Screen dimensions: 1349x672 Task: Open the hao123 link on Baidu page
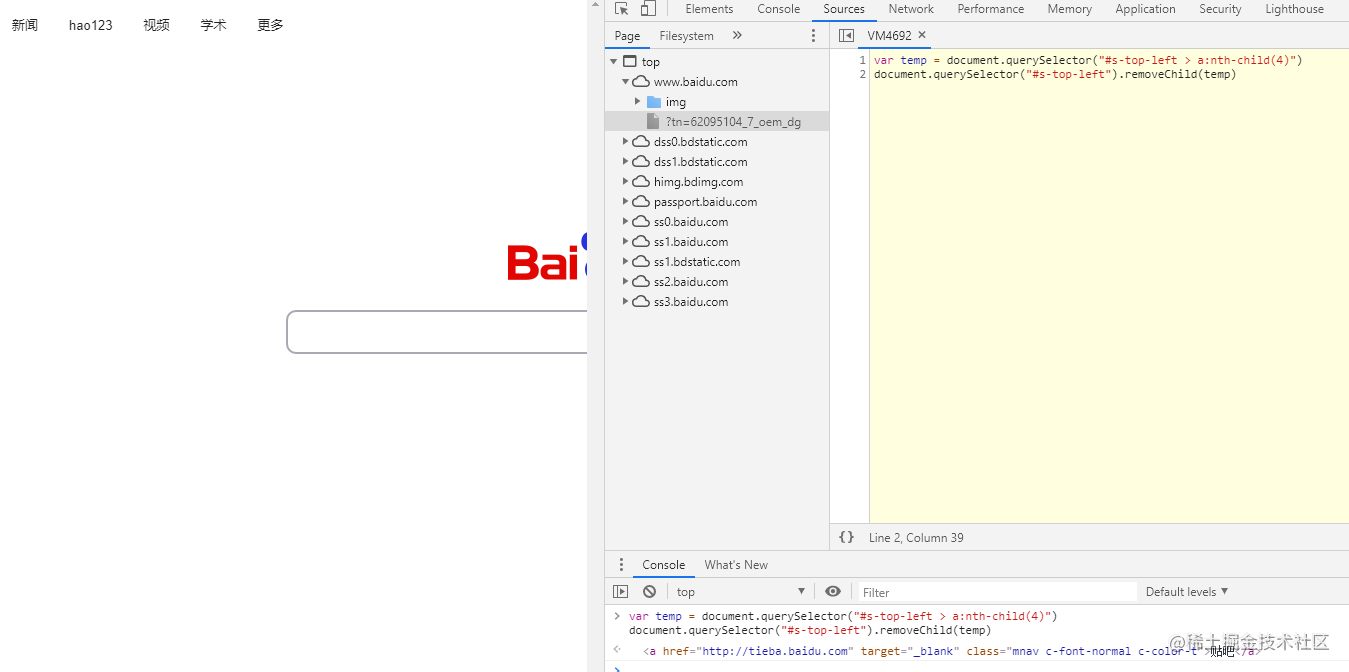click(91, 25)
